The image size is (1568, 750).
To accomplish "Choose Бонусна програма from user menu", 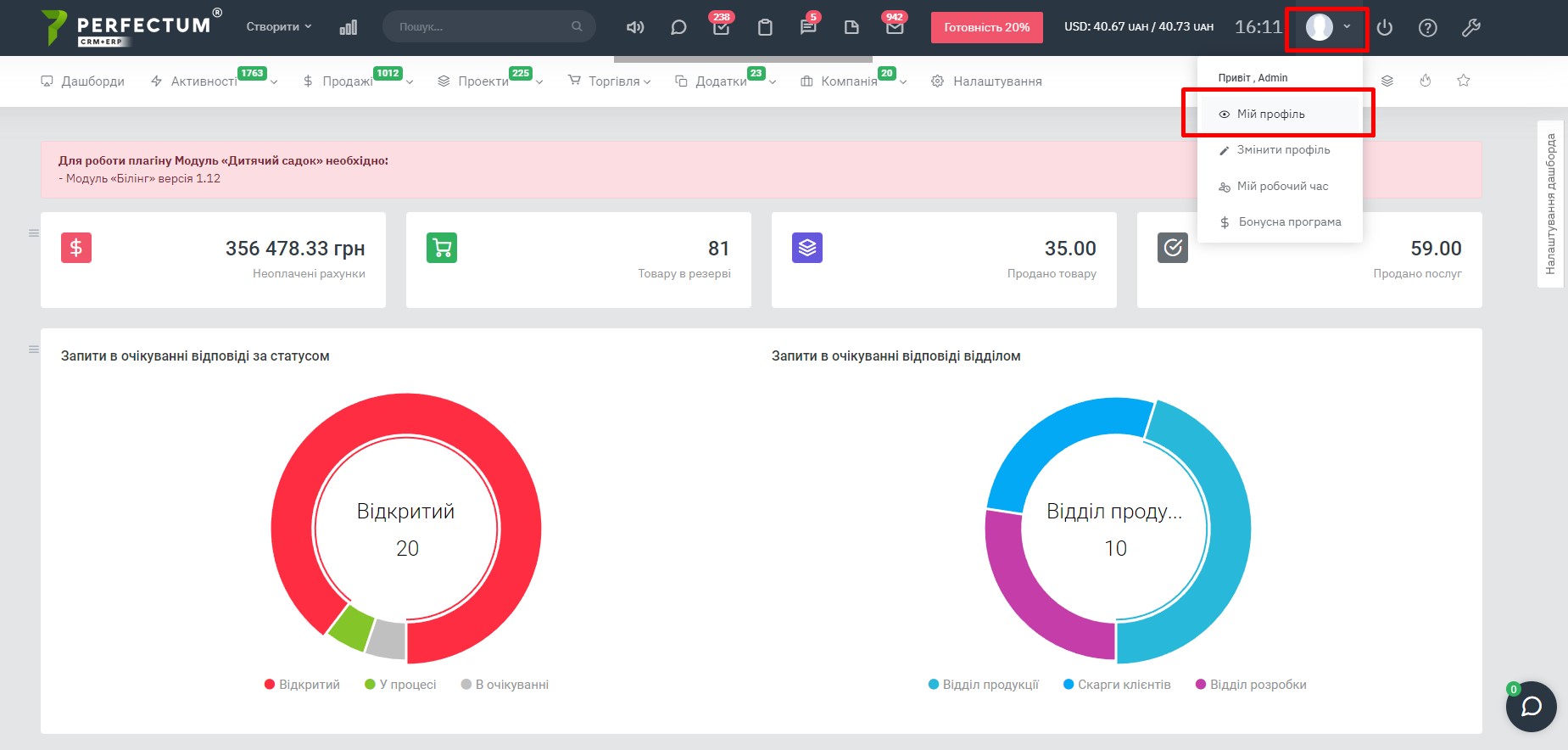I will click(1289, 222).
